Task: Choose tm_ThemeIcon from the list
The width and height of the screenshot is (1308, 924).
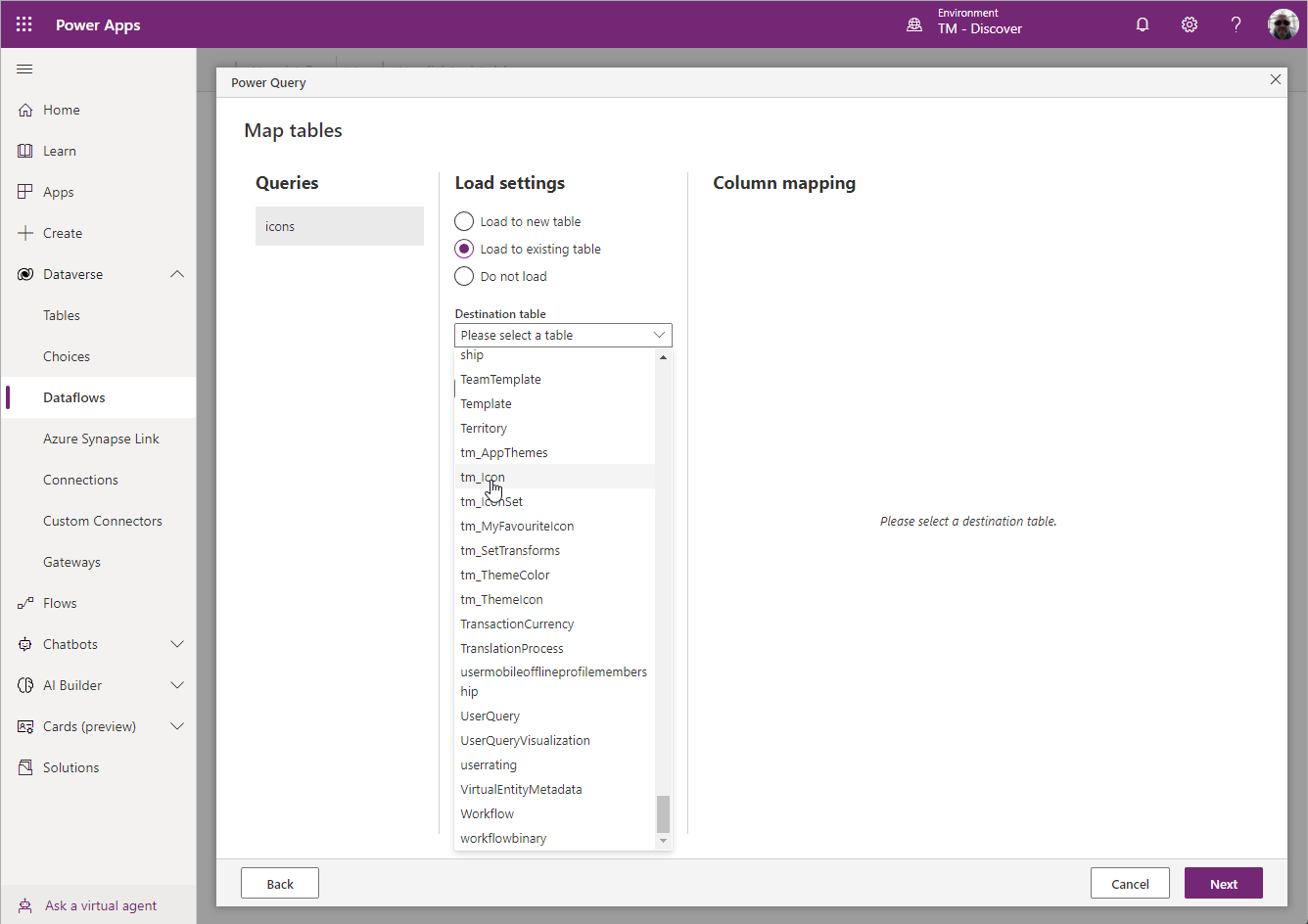Action: pos(555,599)
